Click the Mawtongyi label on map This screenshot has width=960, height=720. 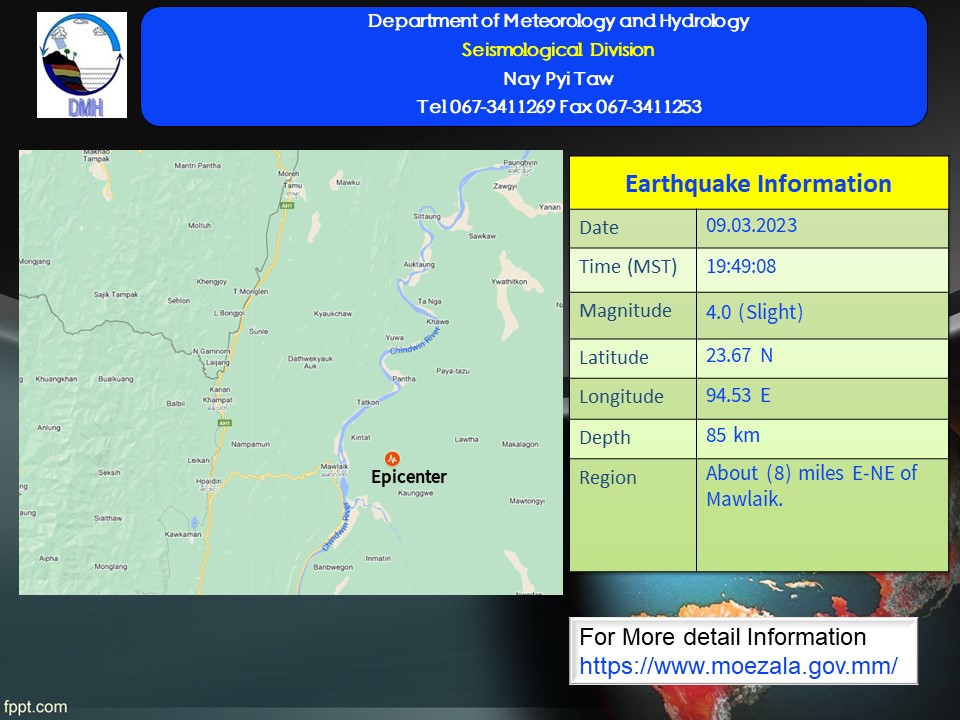pyautogui.click(x=527, y=501)
